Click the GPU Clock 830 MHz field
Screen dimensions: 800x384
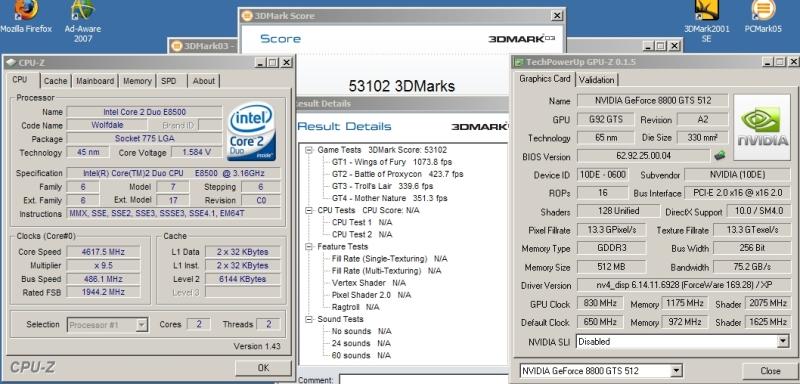pos(600,303)
